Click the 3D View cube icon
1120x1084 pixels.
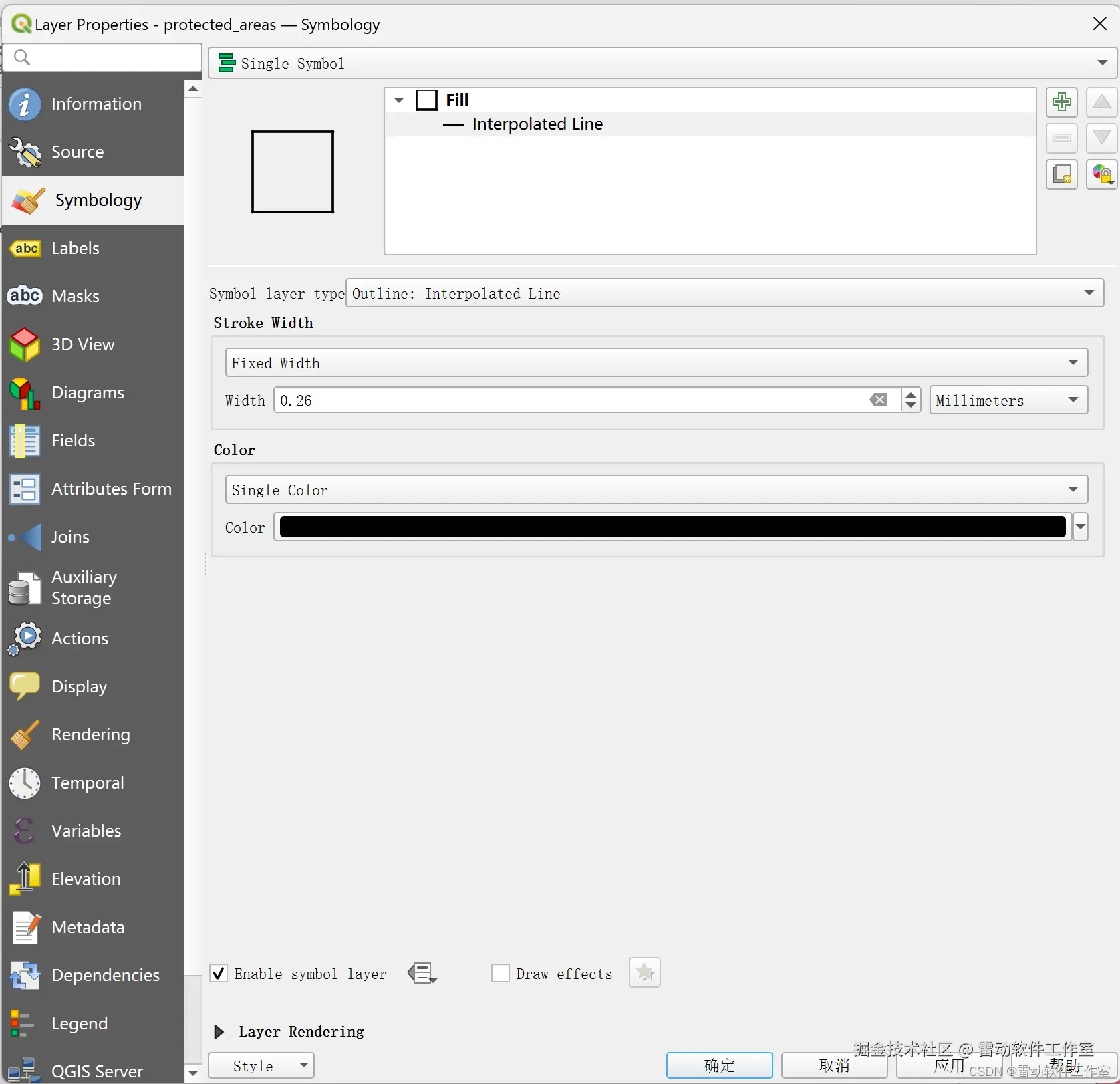tap(25, 345)
